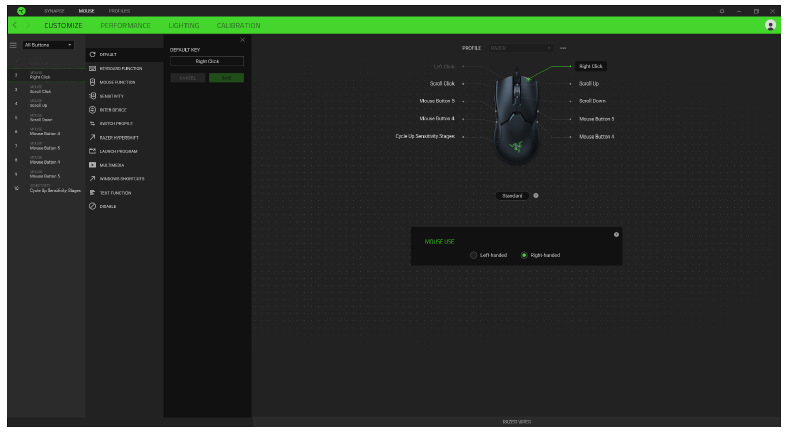Click highlighted Right Click label on diagram
790x437 pixels.
[x=590, y=66]
